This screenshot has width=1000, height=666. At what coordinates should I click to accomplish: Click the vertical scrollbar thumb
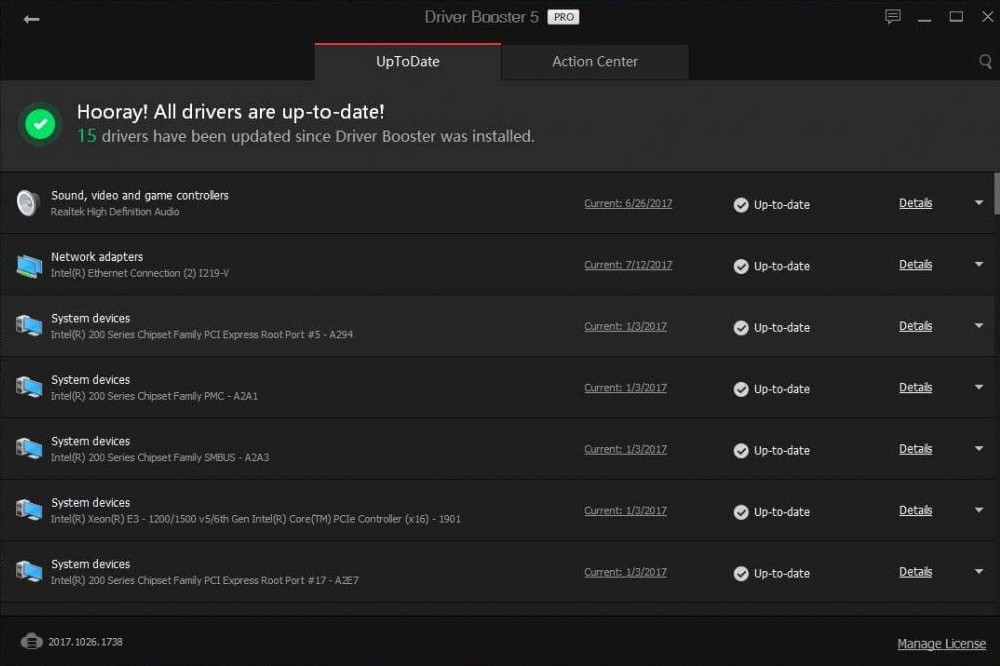tap(996, 193)
